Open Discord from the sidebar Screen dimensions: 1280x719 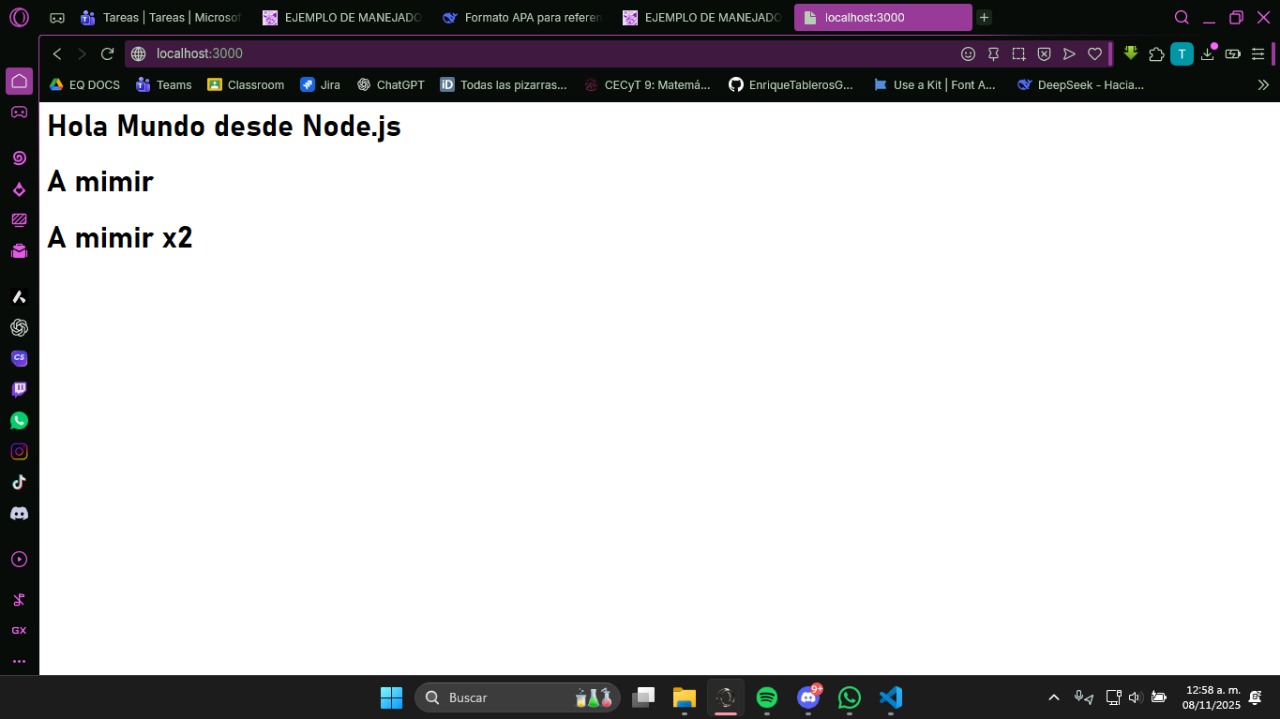(19, 513)
